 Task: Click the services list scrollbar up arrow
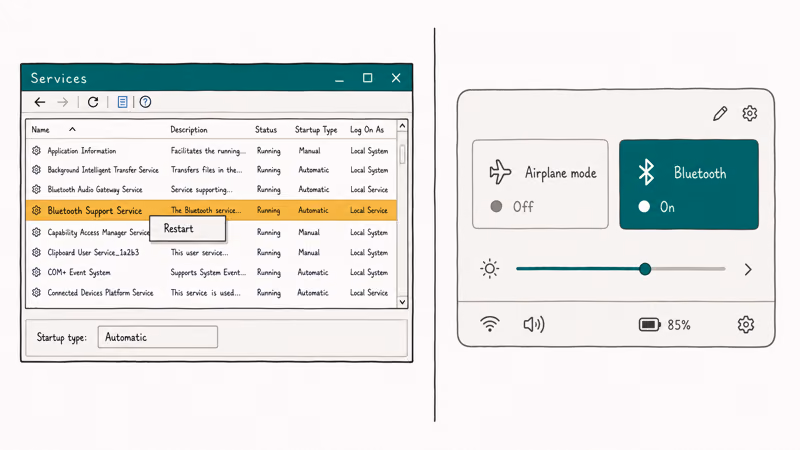point(402,126)
